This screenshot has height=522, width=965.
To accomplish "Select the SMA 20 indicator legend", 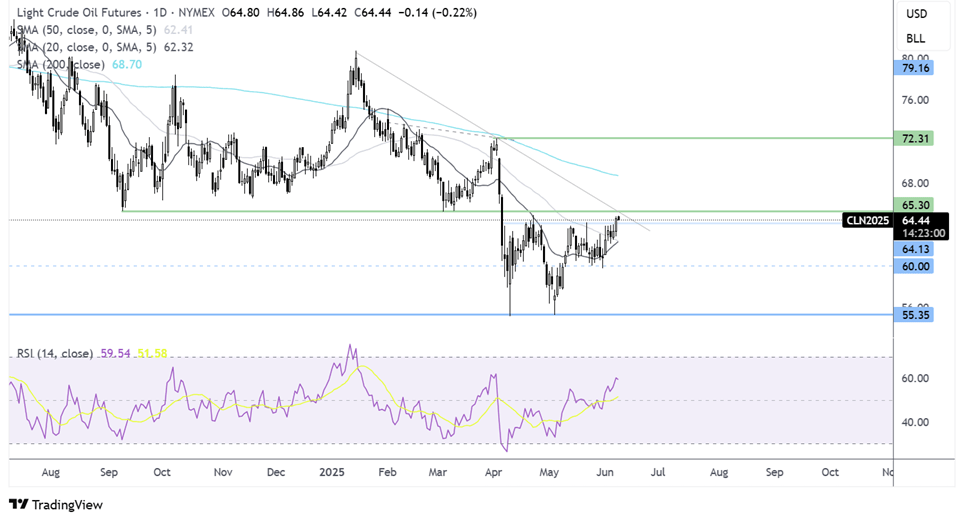I will coord(86,47).
